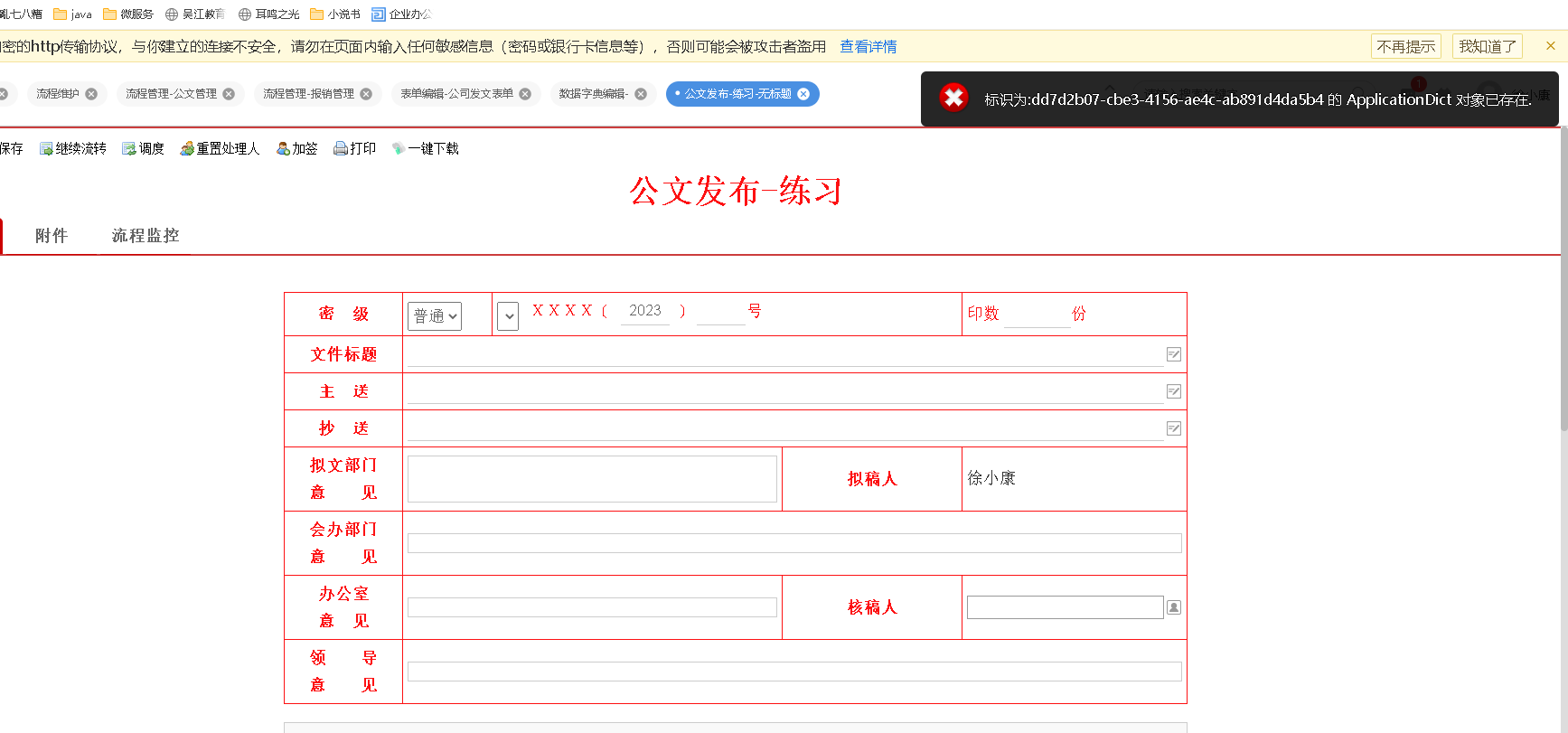Image resolution: width=1568 pixels, height=733 pixels.
Task: Focus the 主送 input field
Action: (x=784, y=392)
